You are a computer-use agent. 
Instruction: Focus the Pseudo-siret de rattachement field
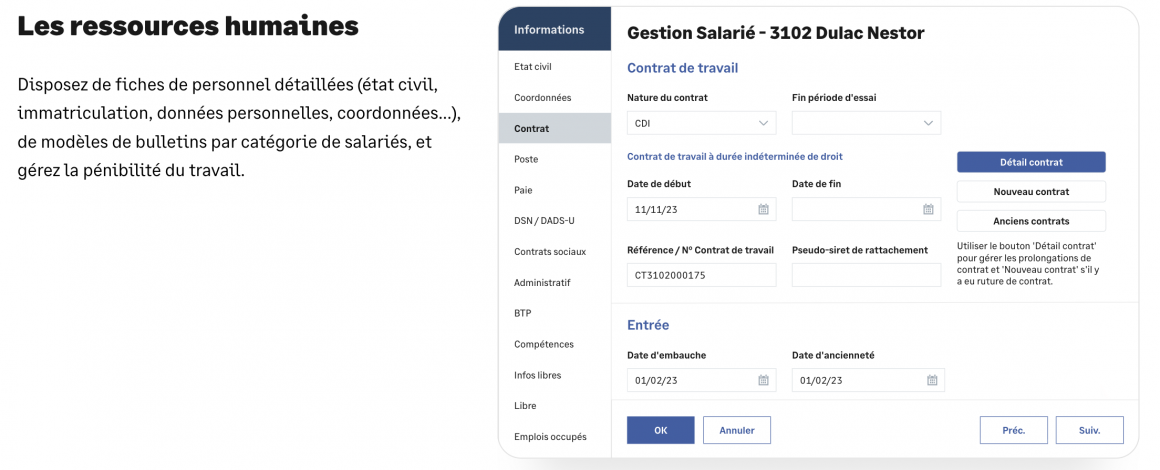[x=866, y=275]
